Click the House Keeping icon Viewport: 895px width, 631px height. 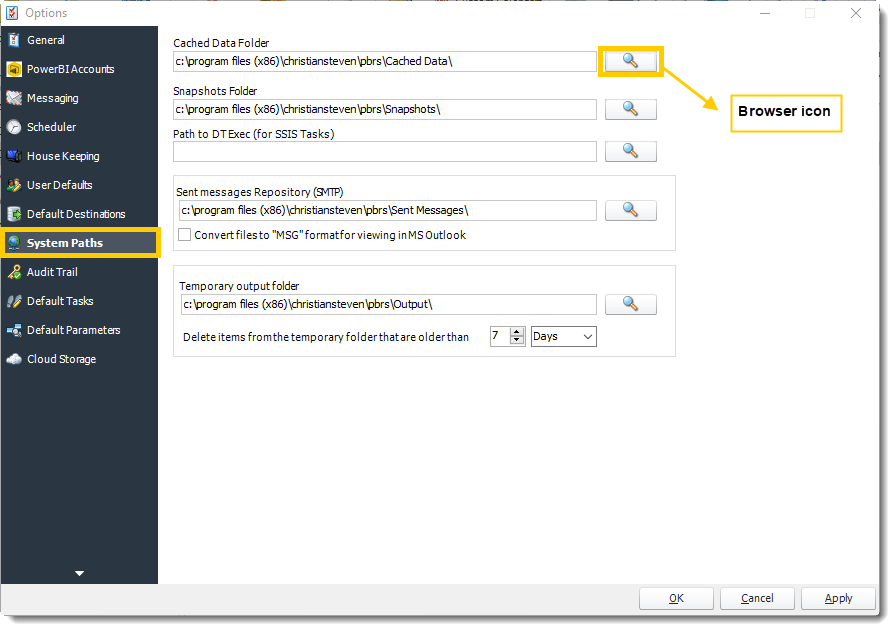[14, 156]
